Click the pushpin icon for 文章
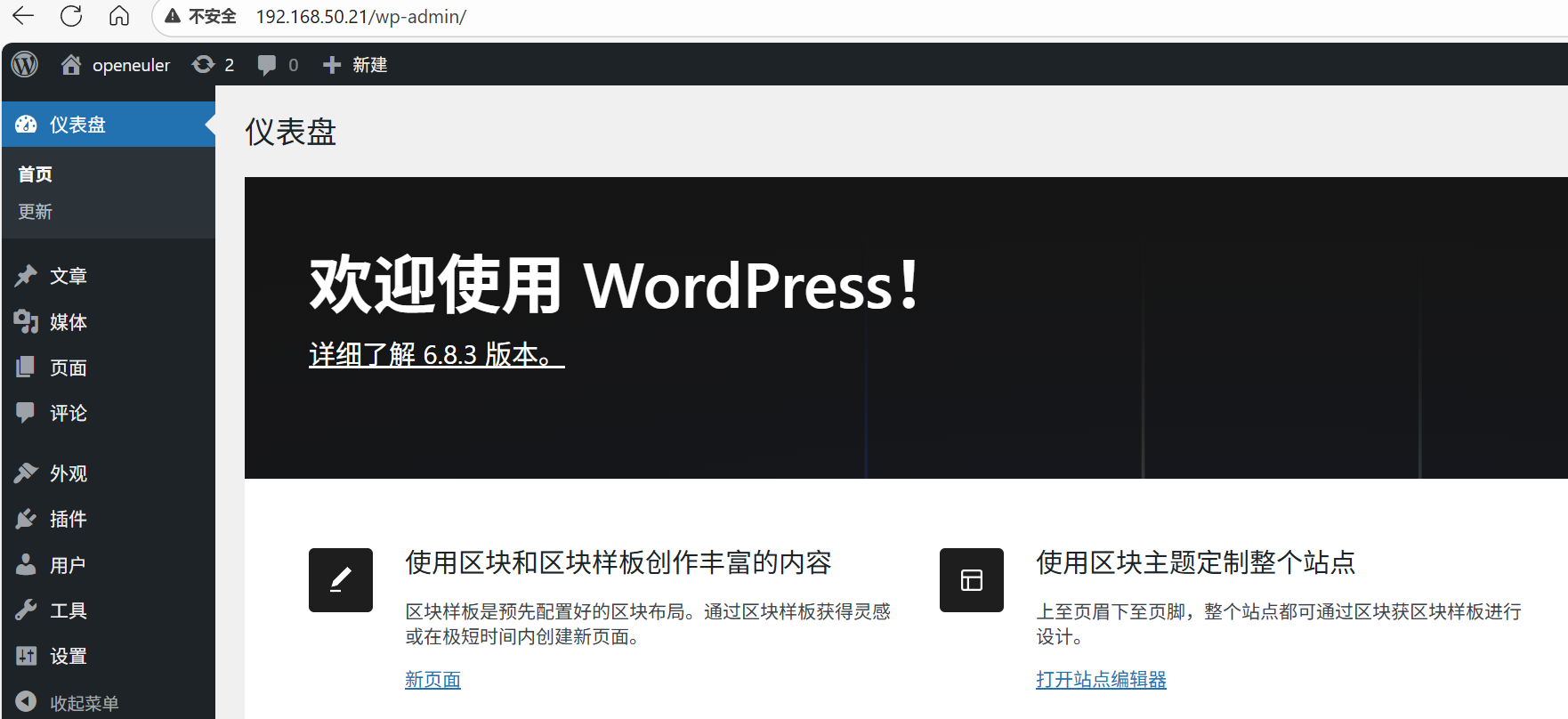Image resolution: width=1568 pixels, height=719 pixels. point(26,276)
